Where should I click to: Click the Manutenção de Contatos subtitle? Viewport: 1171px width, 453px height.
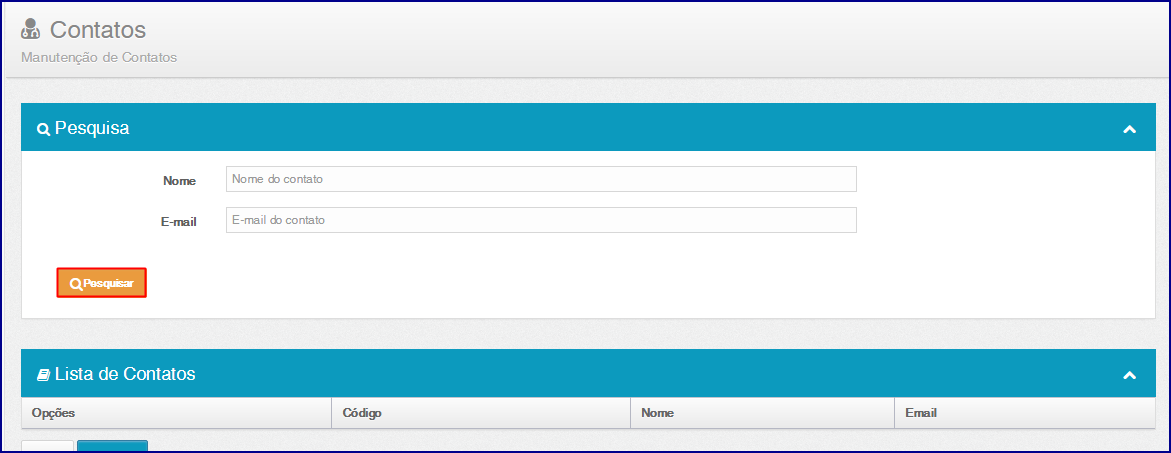(x=99, y=57)
